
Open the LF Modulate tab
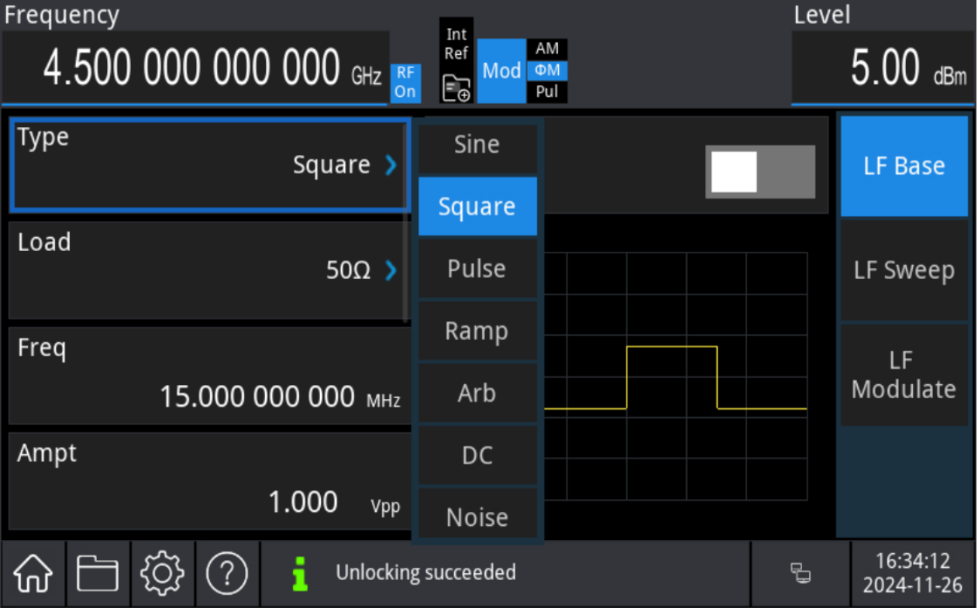click(903, 375)
